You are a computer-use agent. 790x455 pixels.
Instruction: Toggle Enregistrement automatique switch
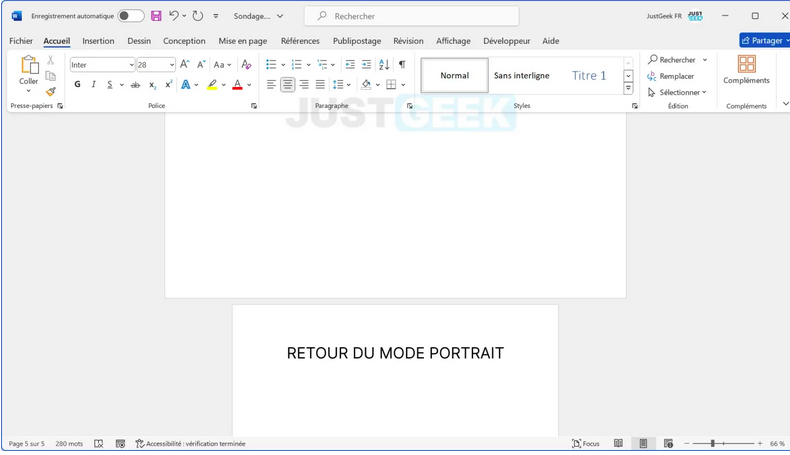(130, 16)
